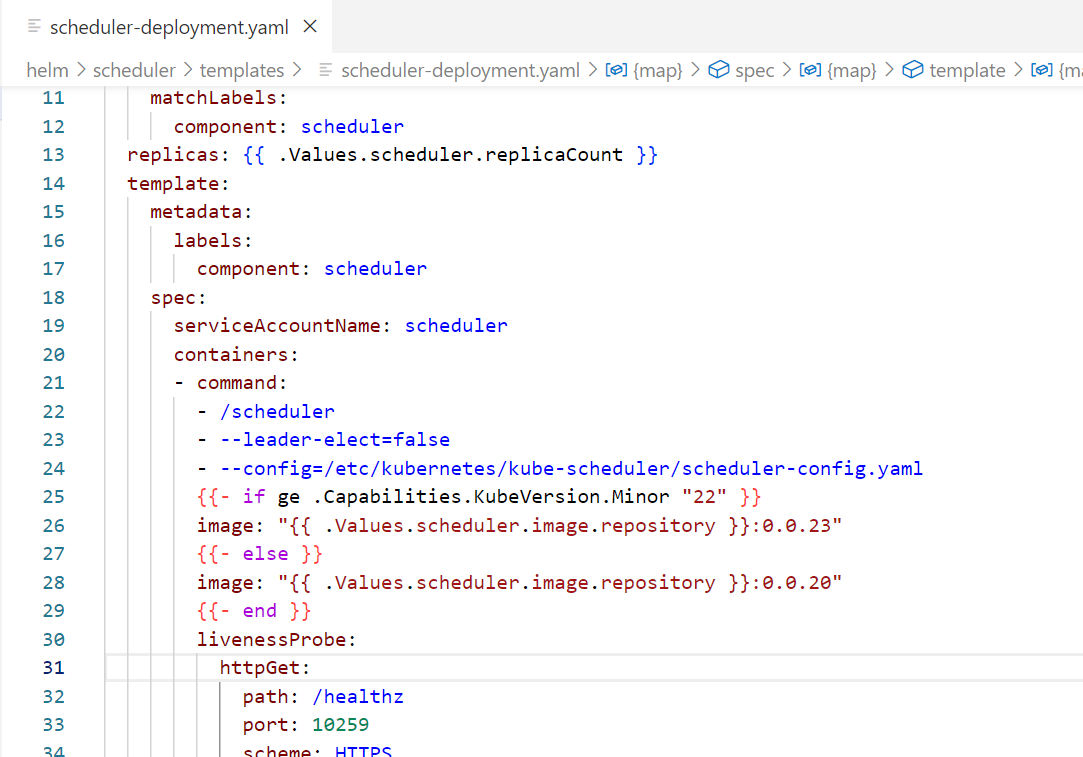Click '.Values.scheduler.replicaCount' expression

(450, 155)
